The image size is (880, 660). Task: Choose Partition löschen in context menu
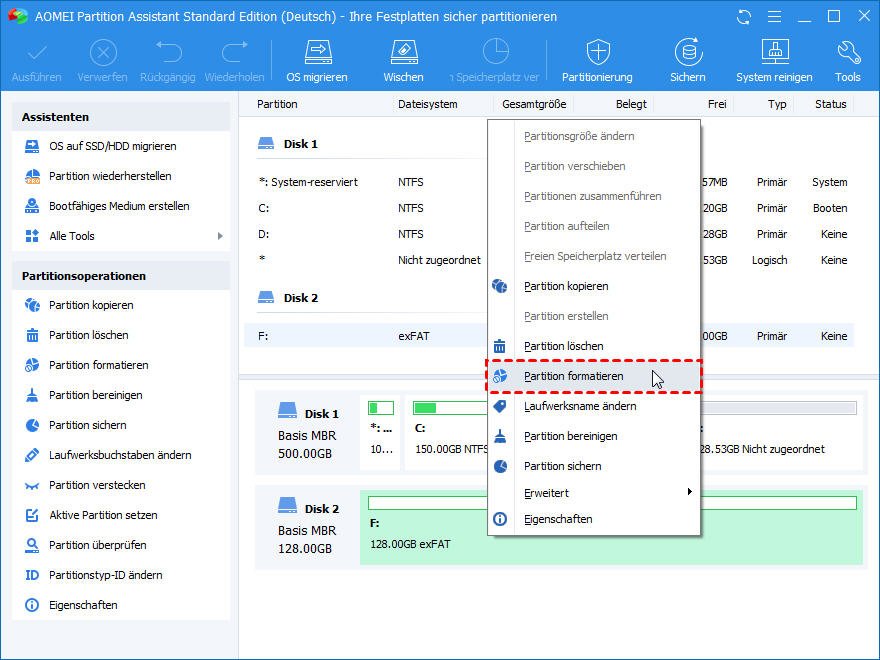(x=594, y=346)
